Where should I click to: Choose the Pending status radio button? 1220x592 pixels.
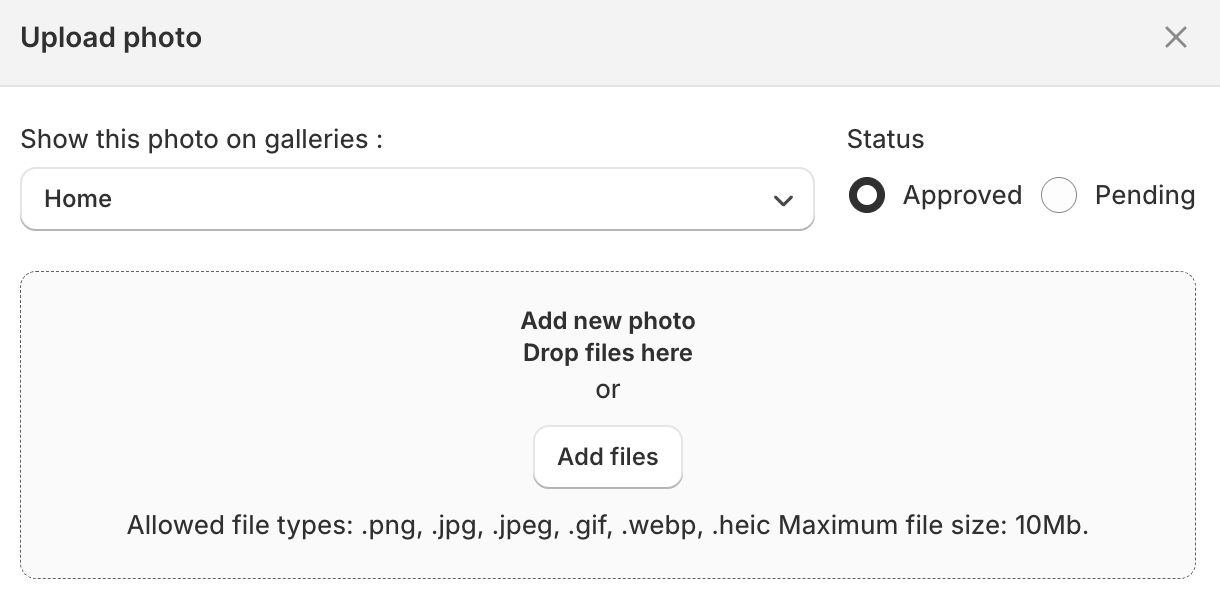coord(1058,195)
